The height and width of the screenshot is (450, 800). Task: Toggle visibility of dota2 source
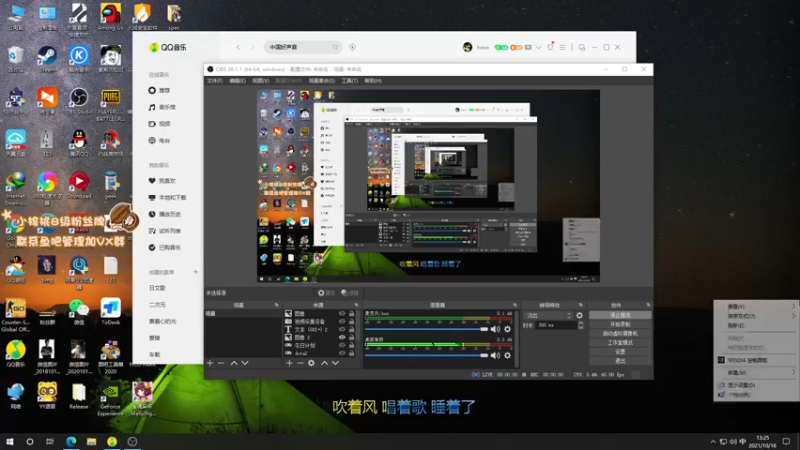click(342, 353)
